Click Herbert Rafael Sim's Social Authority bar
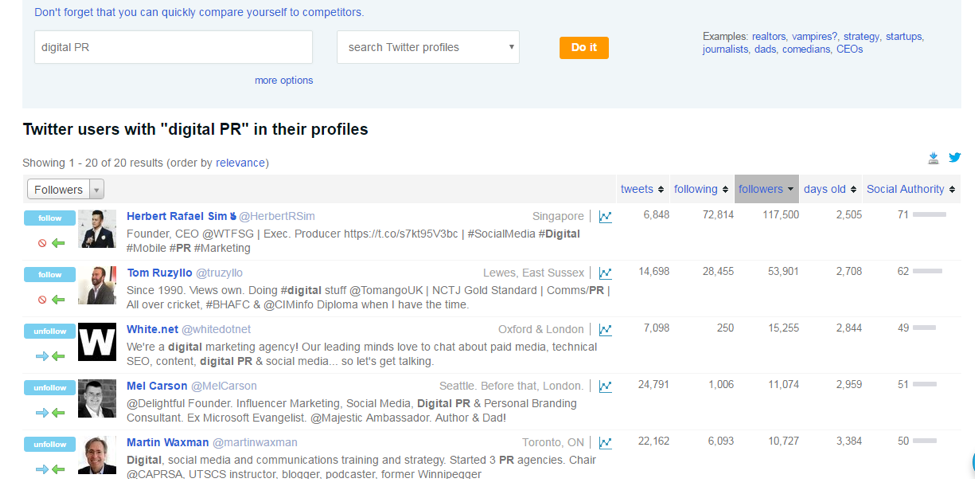Image resolution: width=975 pixels, height=479 pixels. pyautogui.click(x=929, y=215)
